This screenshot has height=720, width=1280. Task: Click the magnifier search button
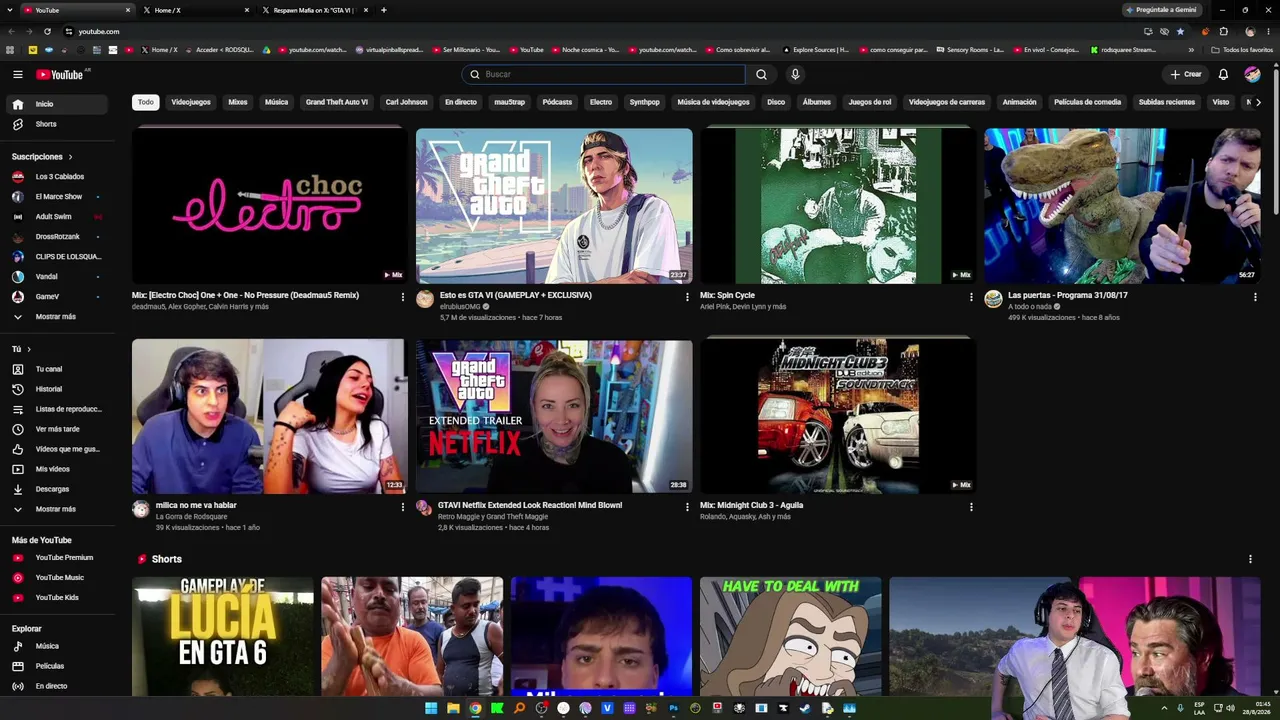click(762, 74)
